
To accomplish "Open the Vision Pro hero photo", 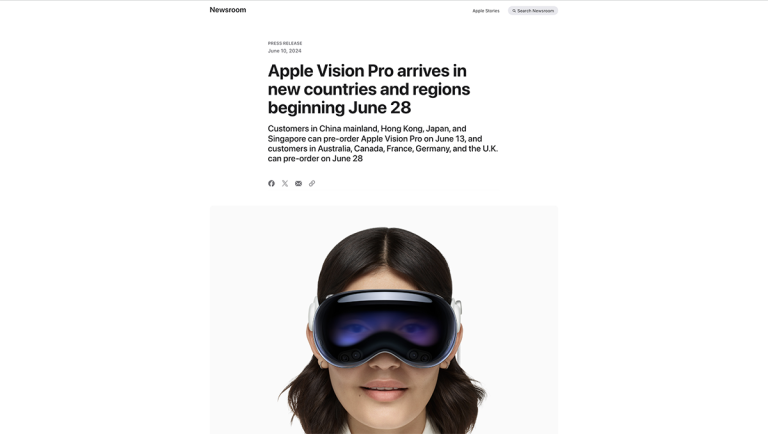I will pos(384,320).
